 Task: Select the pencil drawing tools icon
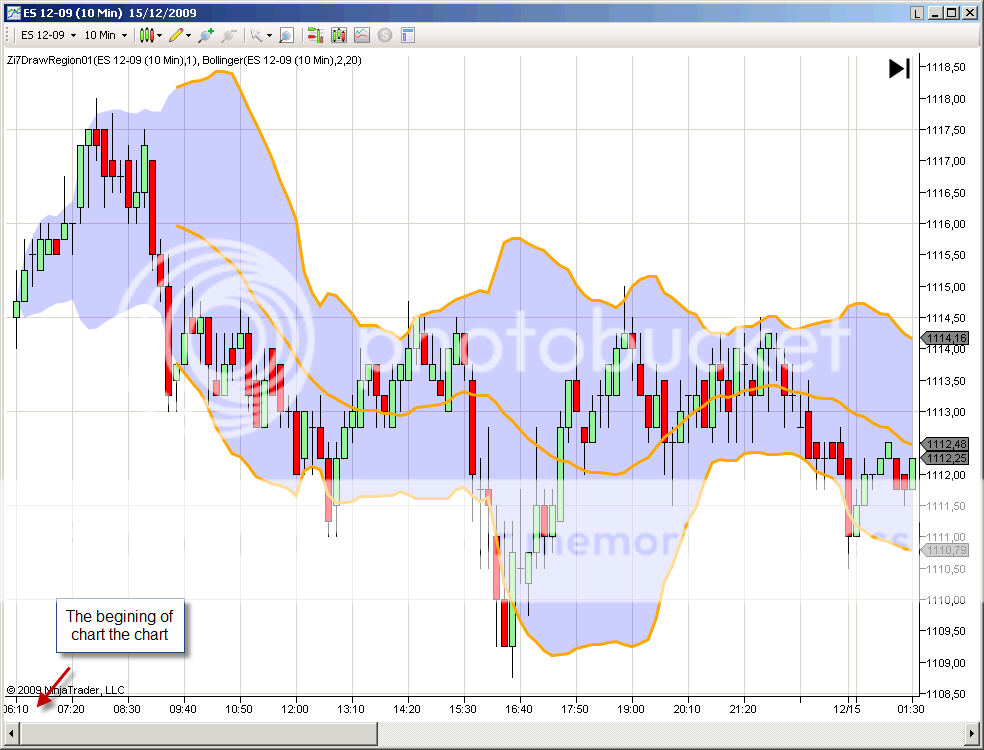click(x=176, y=35)
